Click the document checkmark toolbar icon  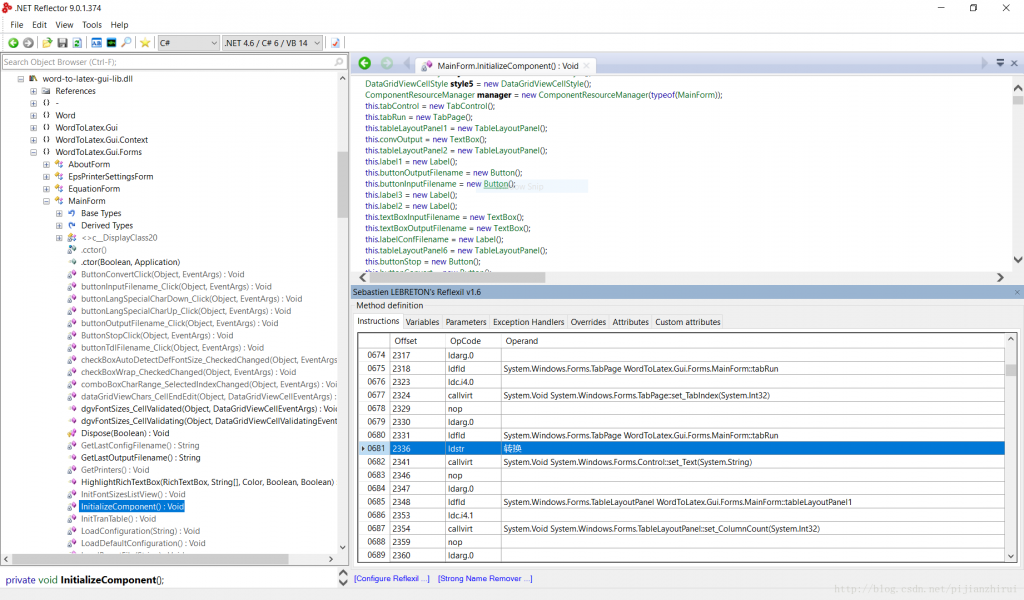(x=336, y=43)
